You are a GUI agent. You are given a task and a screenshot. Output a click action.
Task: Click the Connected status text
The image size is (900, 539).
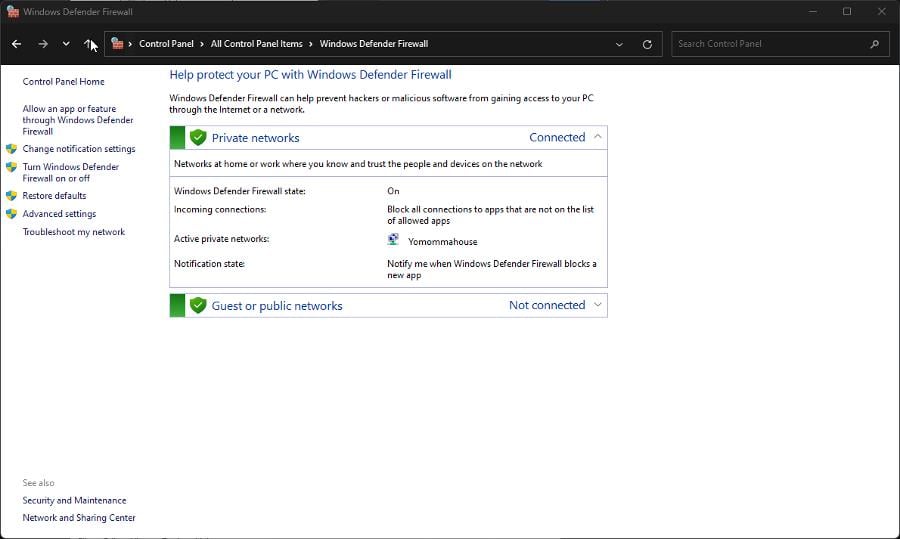(x=557, y=137)
